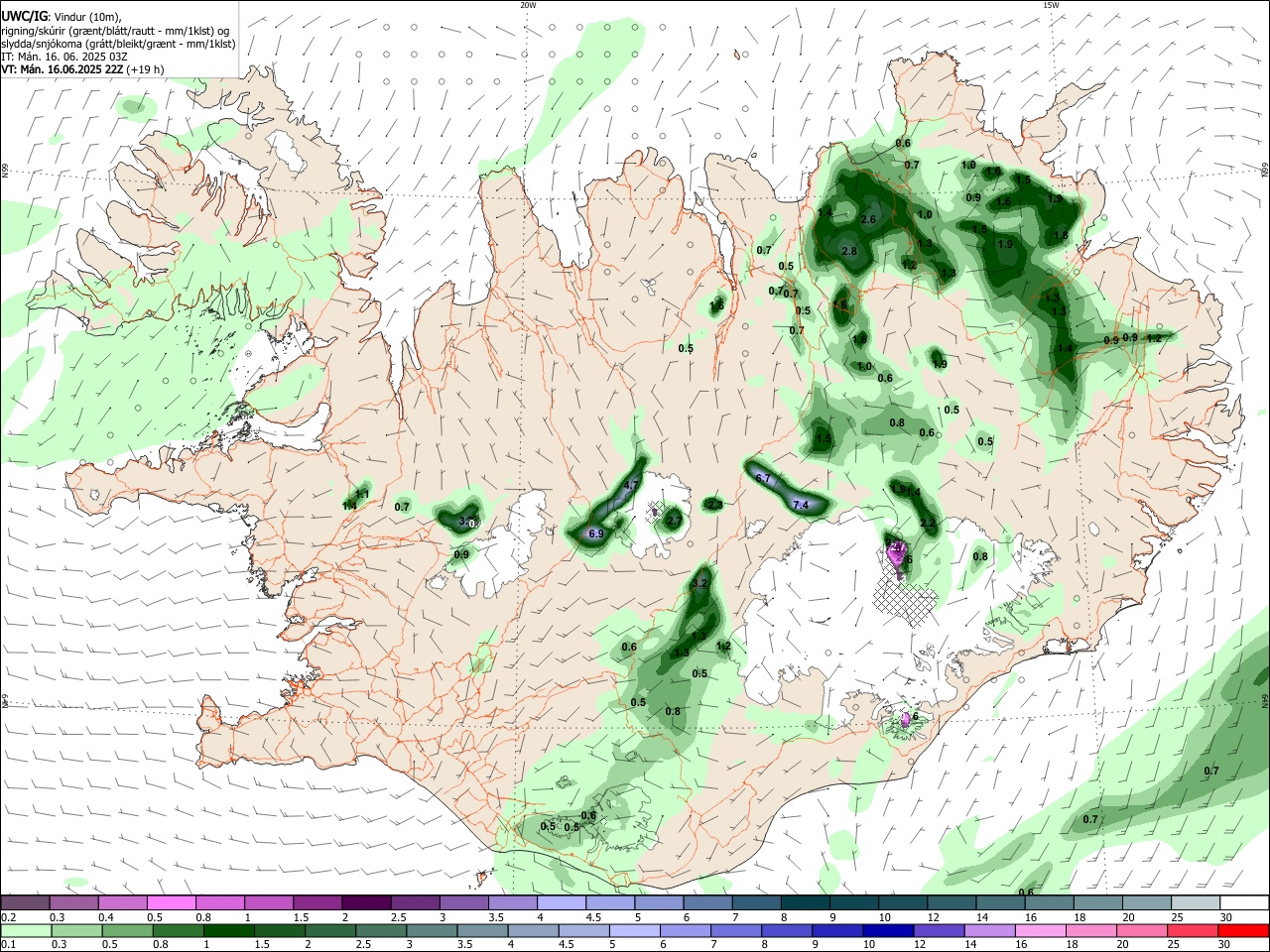Image resolution: width=1270 pixels, height=952 pixels.
Task: Click the crosshatched area on the glacier
Action: coord(905,601)
